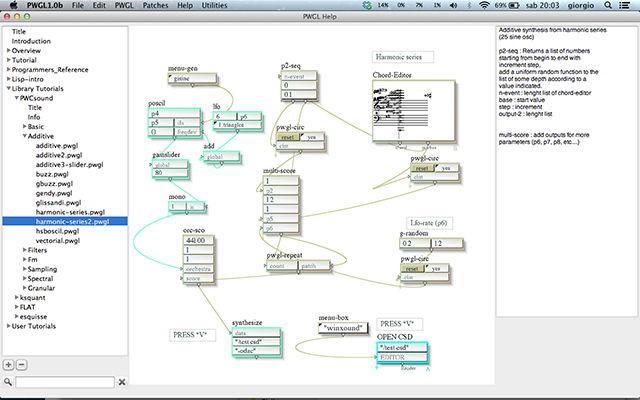Collapse the Library Tutorials section

click(x=9, y=89)
